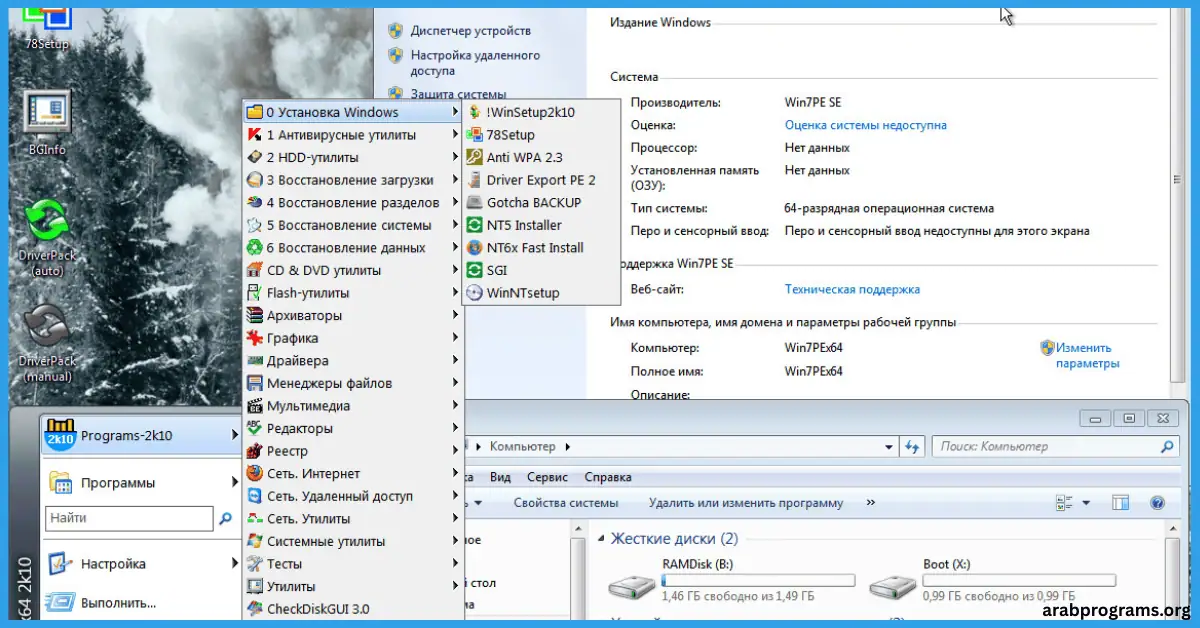The width and height of the screenshot is (1200, 628).
Task: Click the Kaspersky icon for antivirus utilities
Action: pyautogui.click(x=254, y=135)
